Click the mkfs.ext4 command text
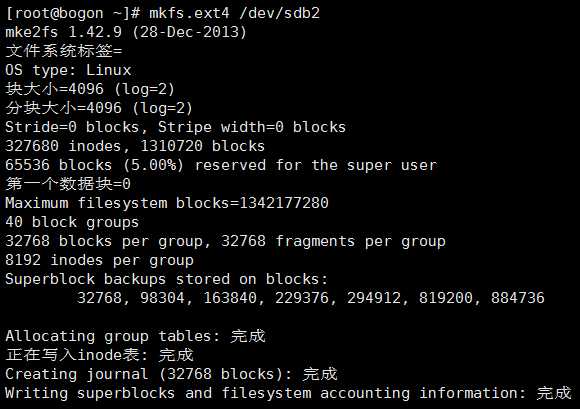Image resolution: width=580 pixels, height=409 pixels. tap(189, 13)
